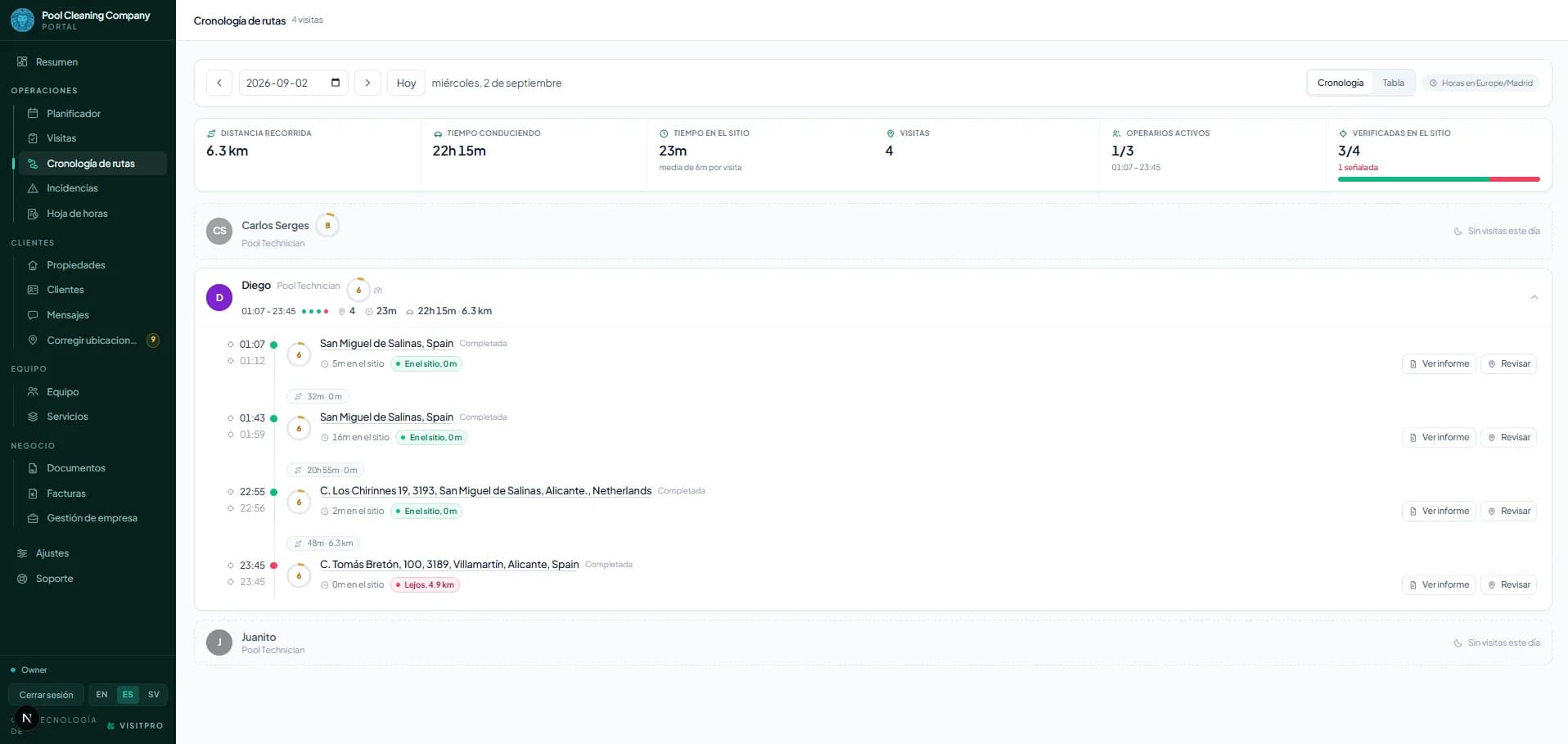Click Lejos, 4.9 km badge
The image size is (1568, 744).
coord(425,584)
